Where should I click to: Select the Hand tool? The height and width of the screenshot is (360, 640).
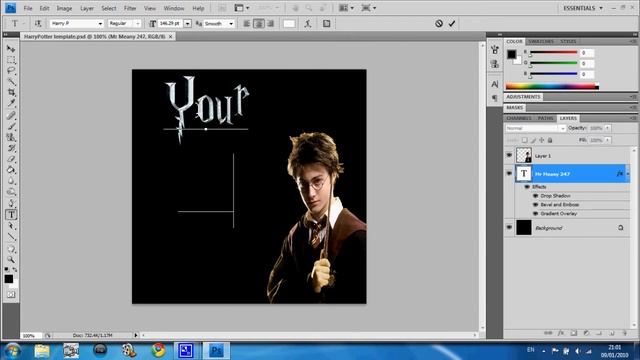click(11, 249)
